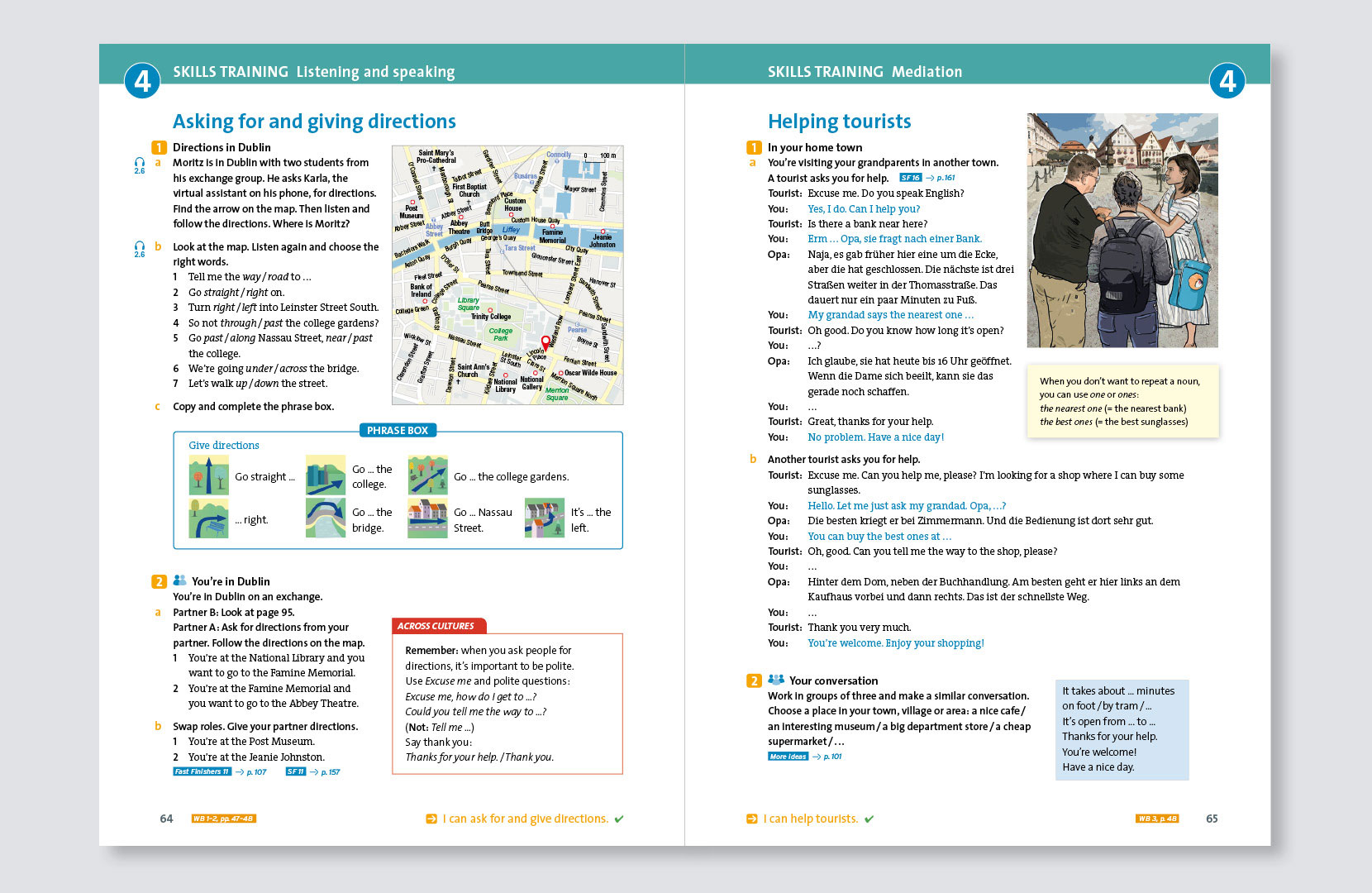Viewport: 1372px width, 893px height.
Task: Click the checkmark after 'give directions' statement
Action: click(x=619, y=819)
